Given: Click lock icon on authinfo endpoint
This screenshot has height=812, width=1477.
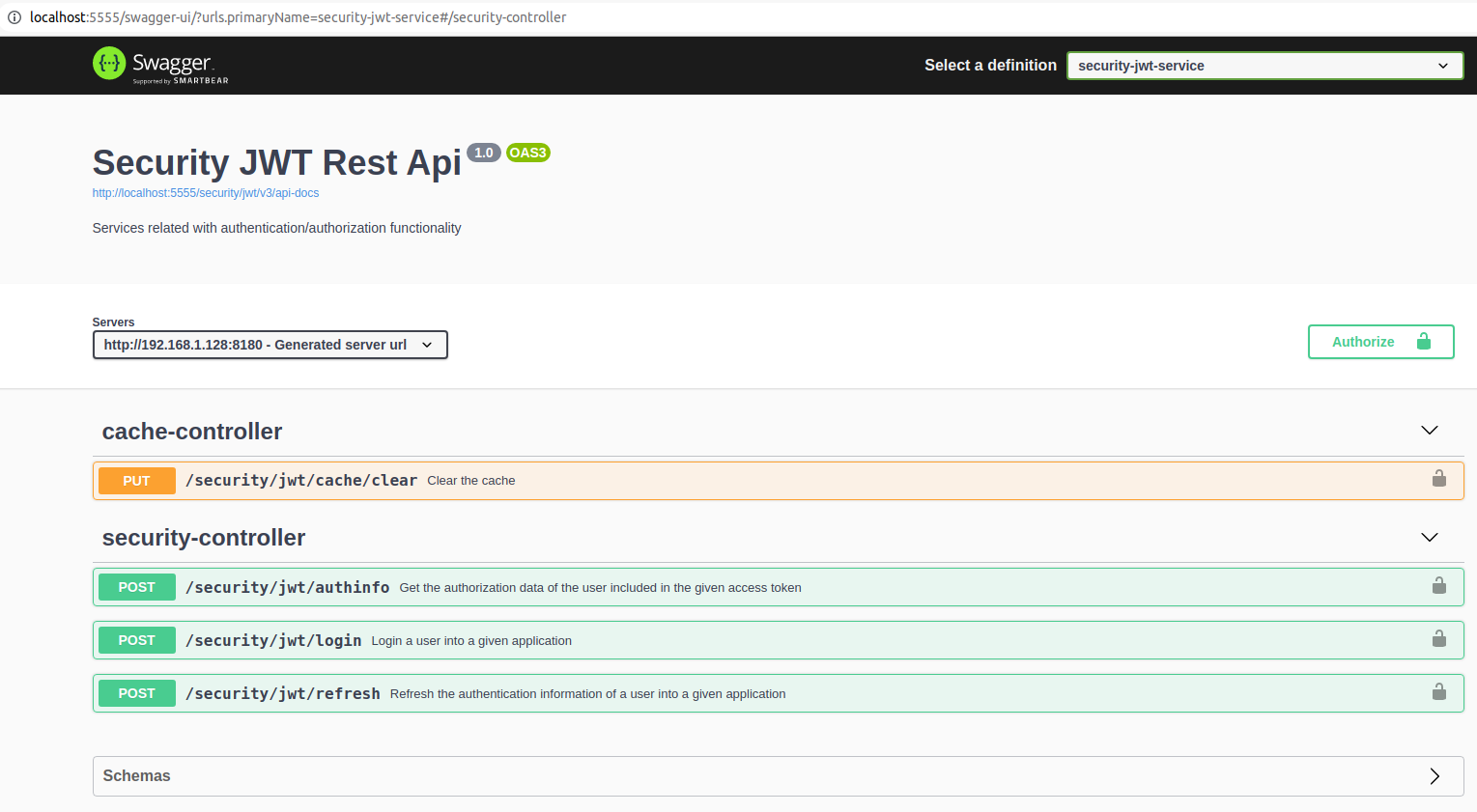Looking at the screenshot, I should pyautogui.click(x=1438, y=586).
